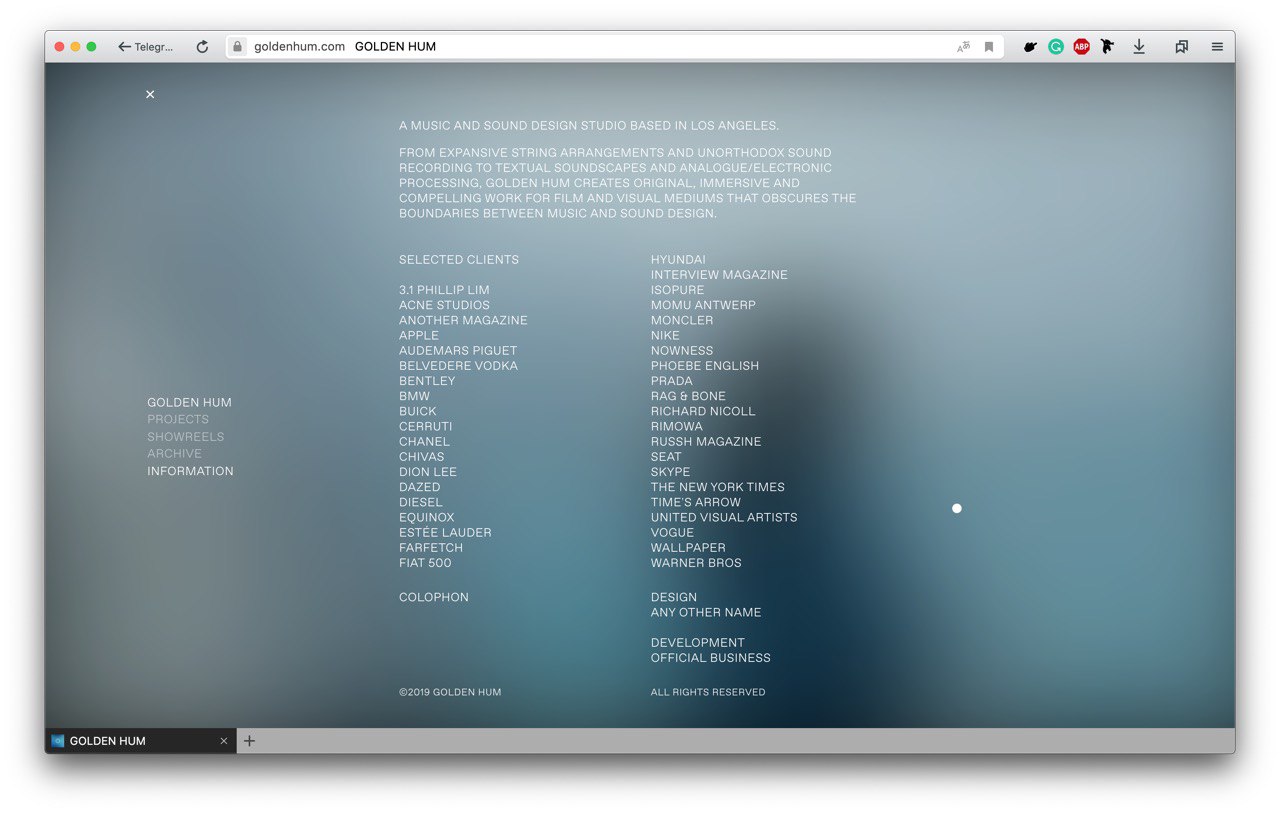Click NOWNESS in the client list
Viewport: 1280px width, 813px height.
click(x=682, y=351)
